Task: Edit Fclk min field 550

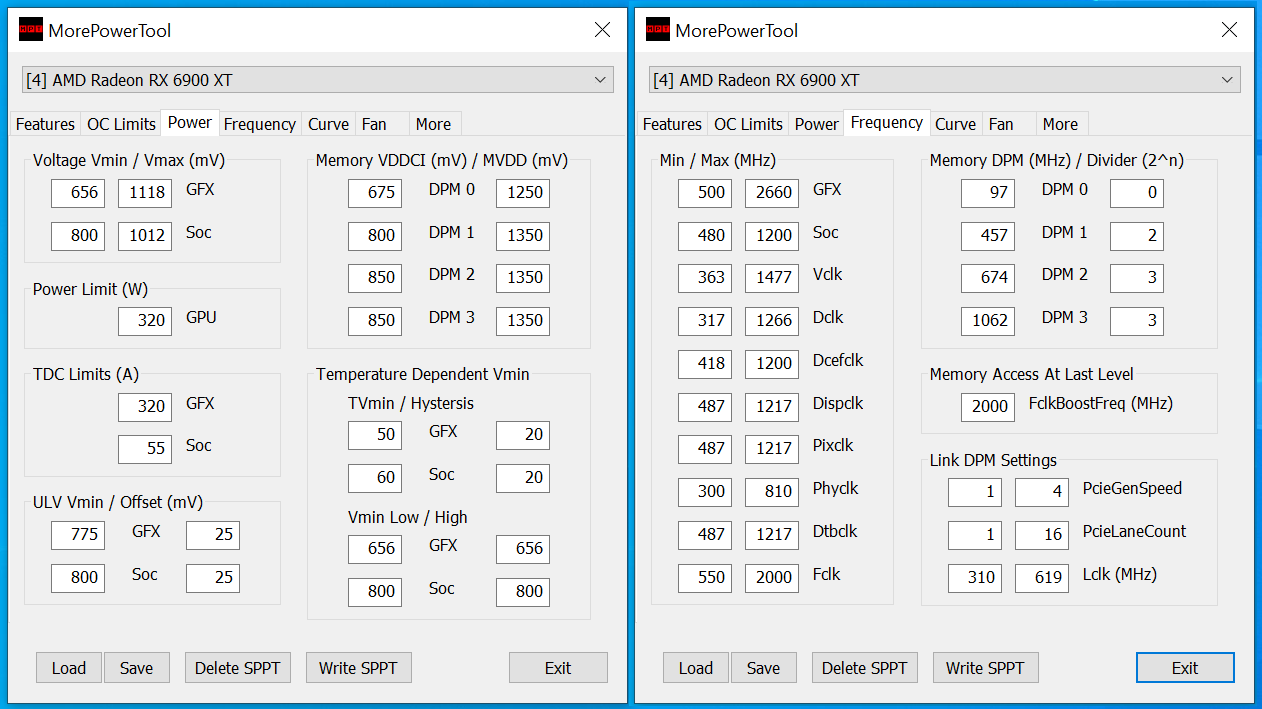Action: point(705,578)
